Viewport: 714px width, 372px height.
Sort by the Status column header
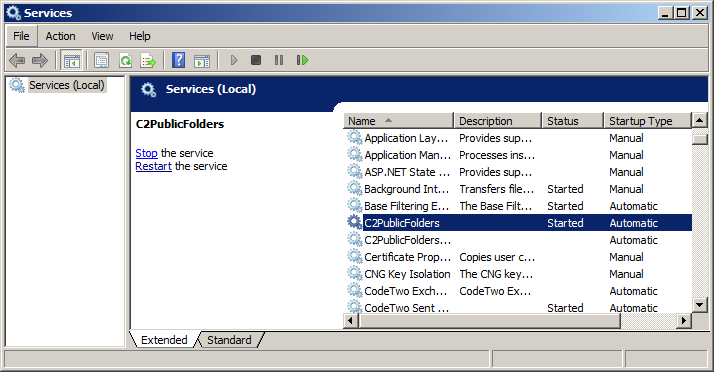(x=573, y=121)
